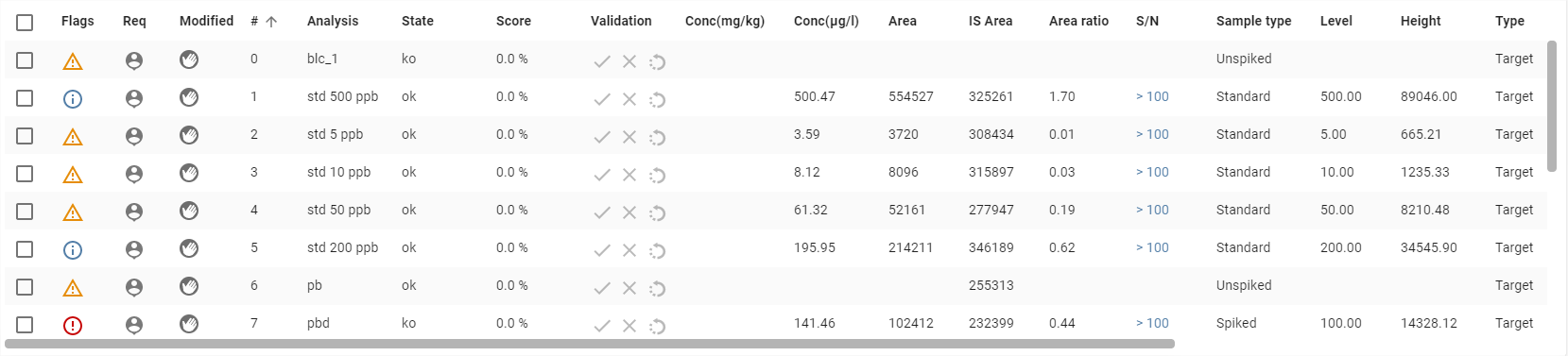Screen dimensions: 1568x356
Task: Click the info flag icon for std 500 ppb
Action: coord(73,99)
